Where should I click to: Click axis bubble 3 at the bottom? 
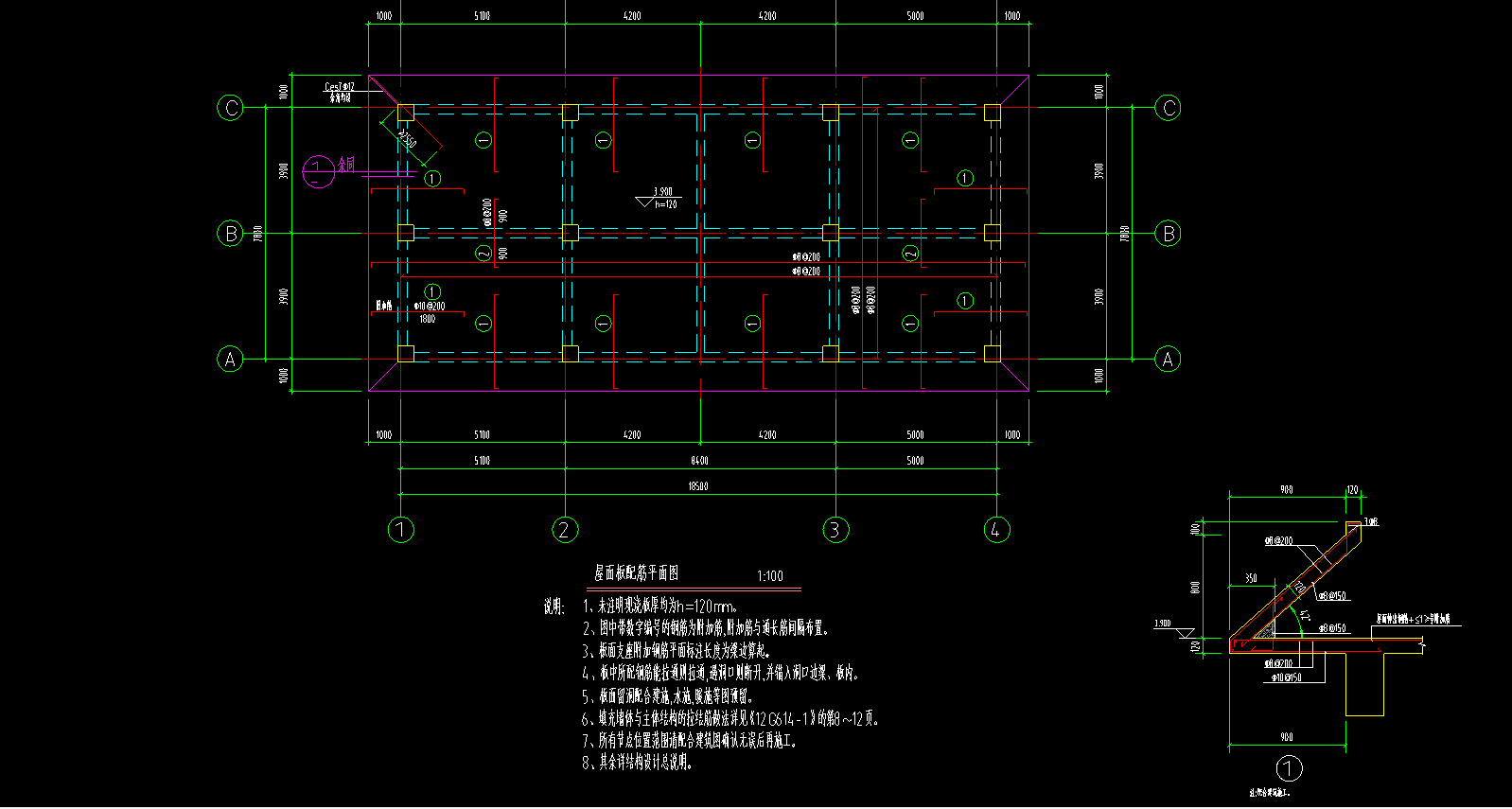pyautogui.click(x=835, y=530)
